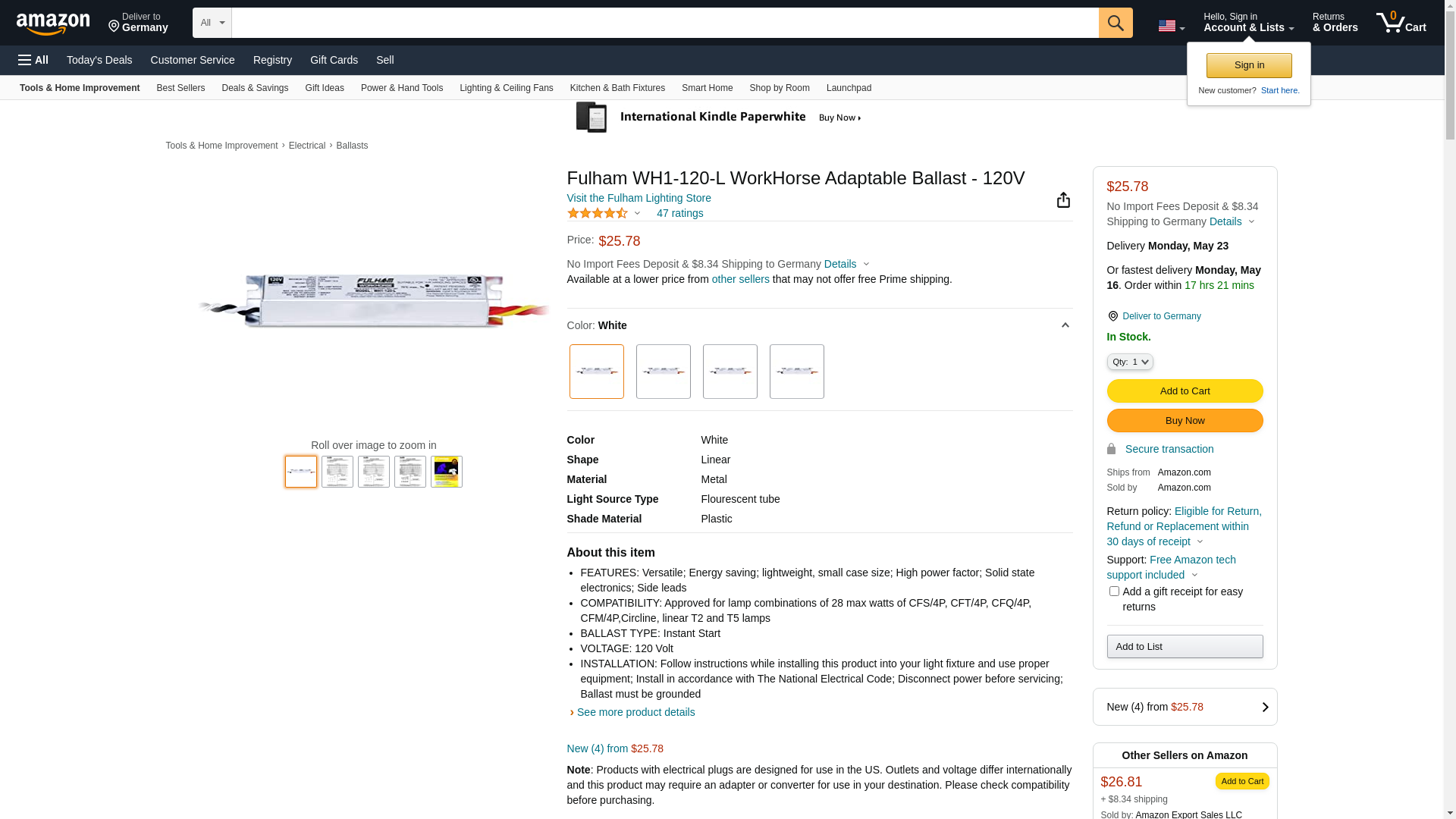
Task: Select the second color variant swatch
Action: tap(663, 372)
